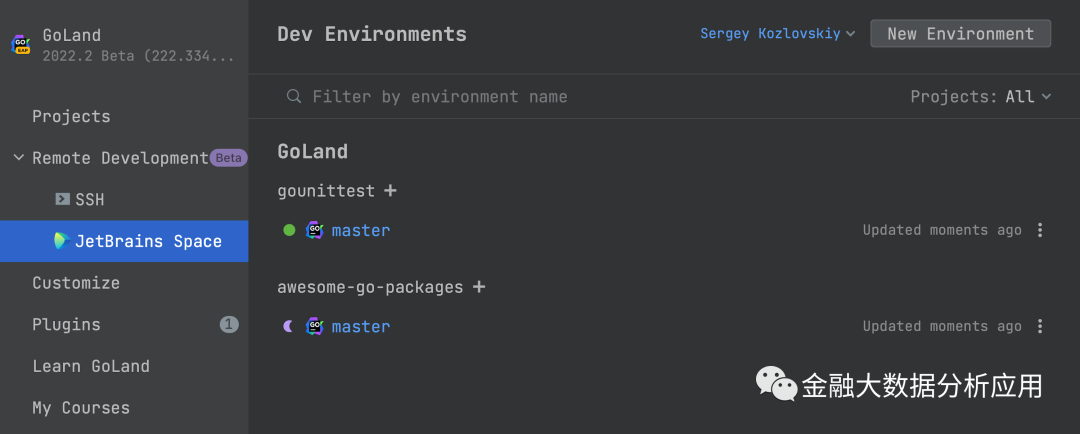The height and width of the screenshot is (434, 1080).
Task: Open the Sergey Kozlovskiy account dropdown
Action: coord(777,34)
